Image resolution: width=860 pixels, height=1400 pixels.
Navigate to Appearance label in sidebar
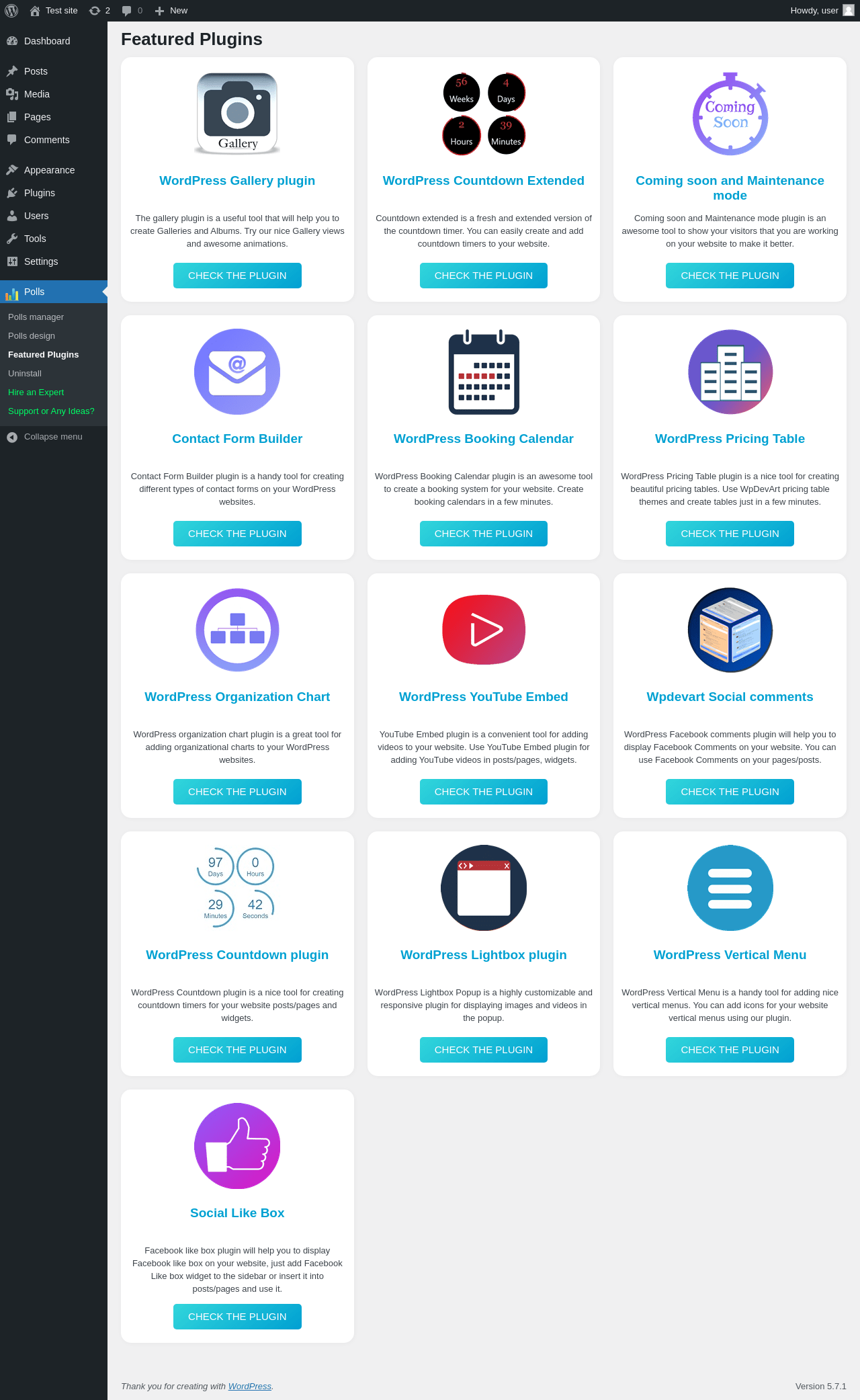(x=49, y=170)
